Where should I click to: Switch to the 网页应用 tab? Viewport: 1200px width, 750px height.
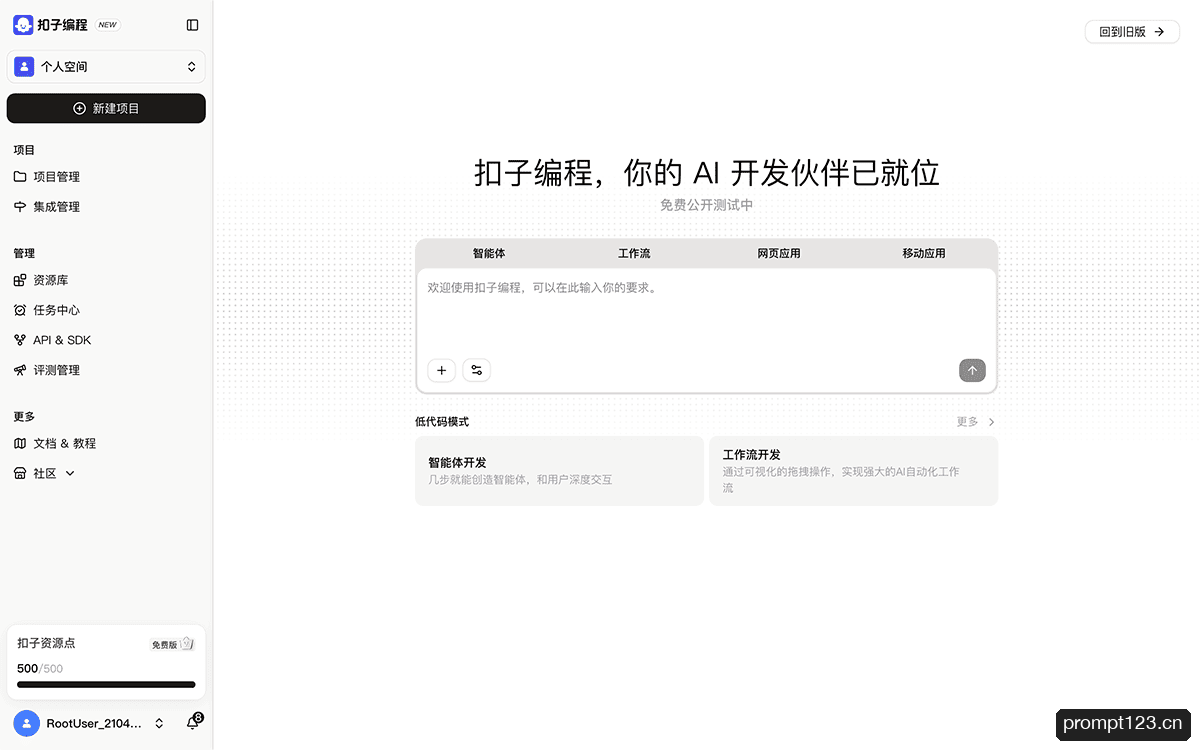click(x=779, y=253)
